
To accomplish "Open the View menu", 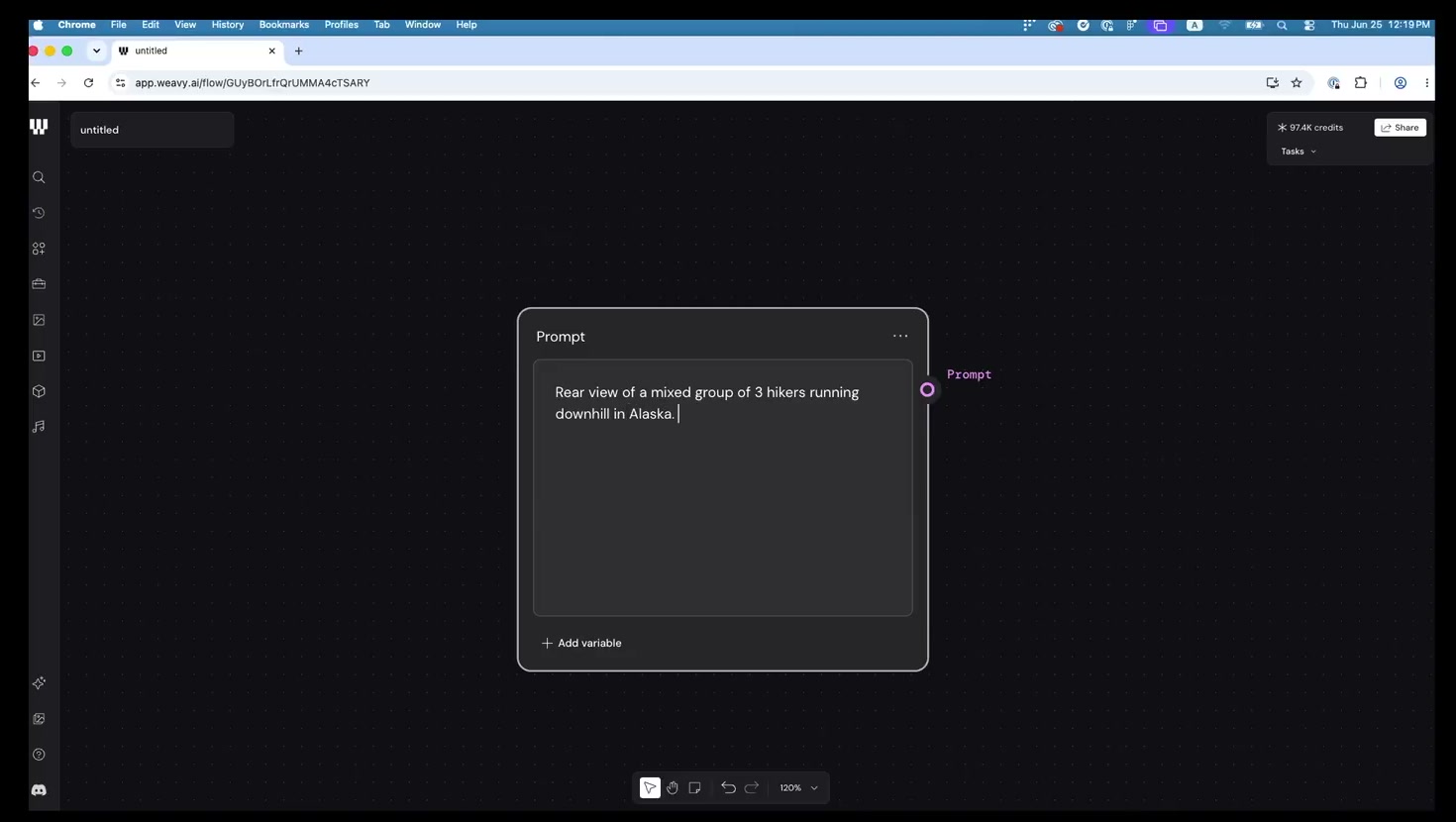I will [x=185, y=25].
